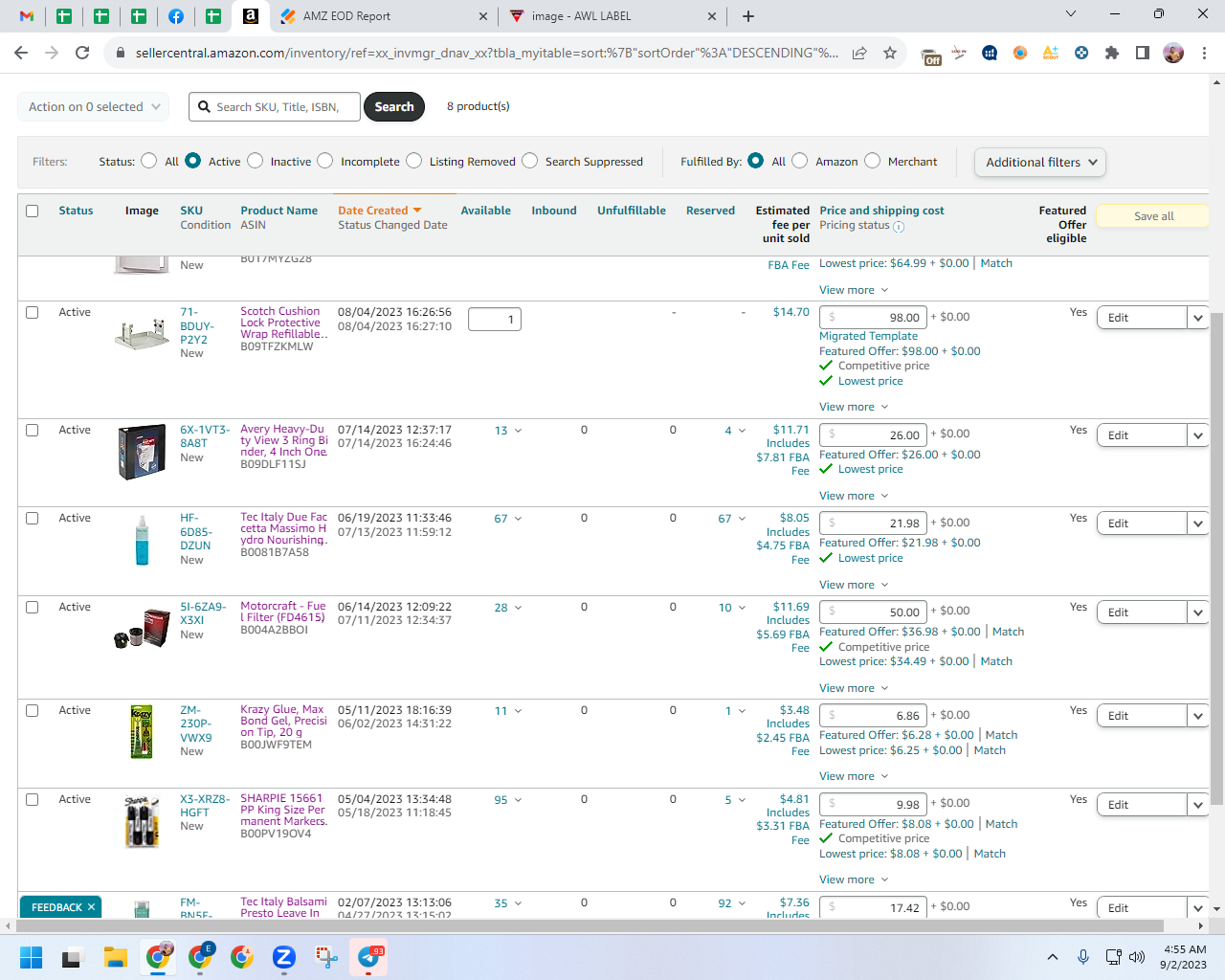Check the Krazy Glue row checkbox
This screenshot has width=1225, height=980.
coord(33,710)
